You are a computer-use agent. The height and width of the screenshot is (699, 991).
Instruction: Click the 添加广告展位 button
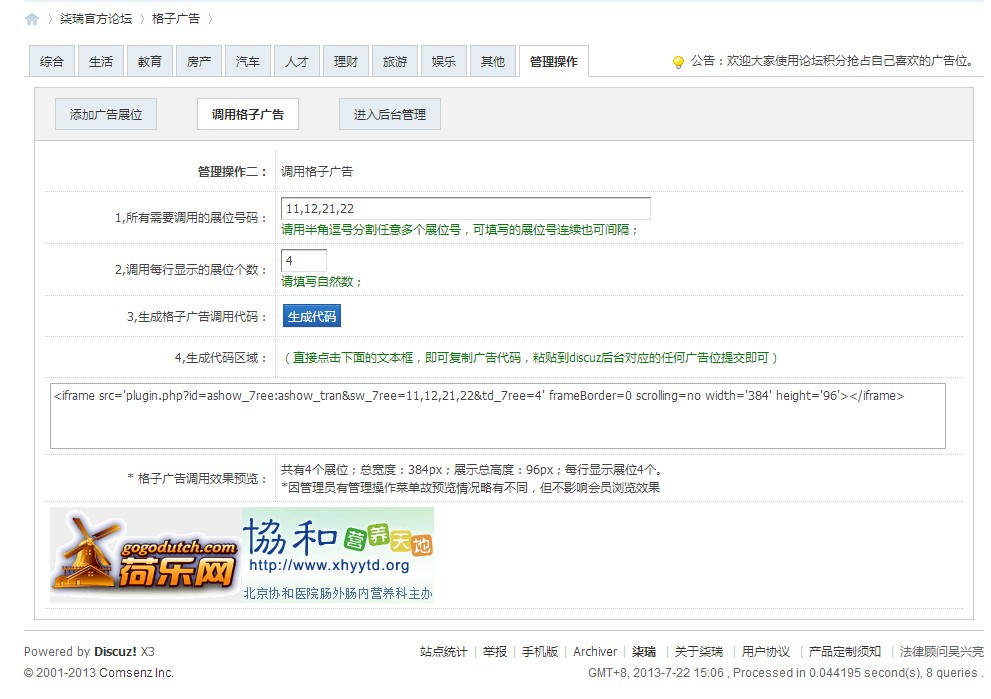tap(106, 115)
